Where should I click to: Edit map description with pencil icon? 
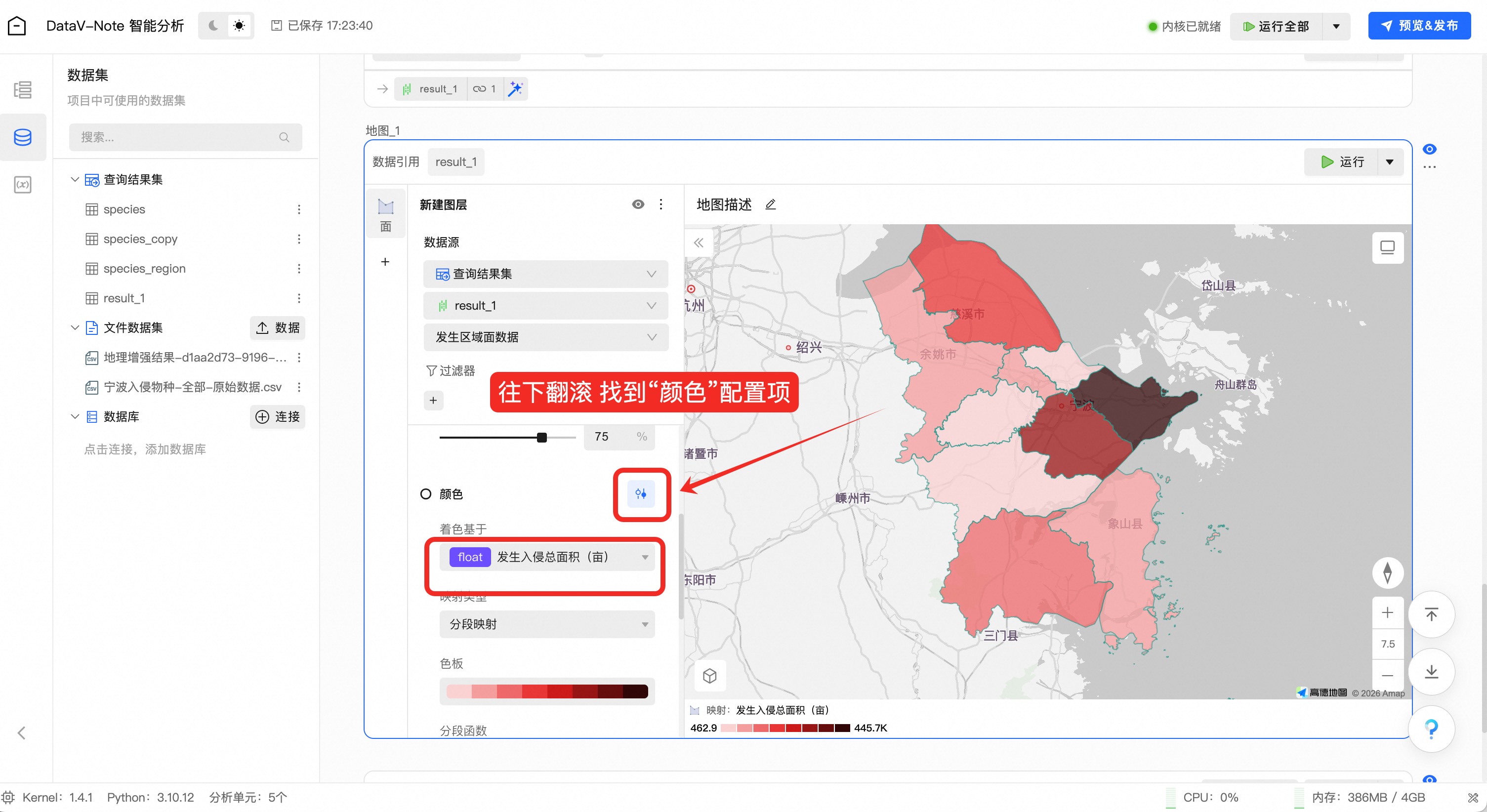click(x=771, y=204)
